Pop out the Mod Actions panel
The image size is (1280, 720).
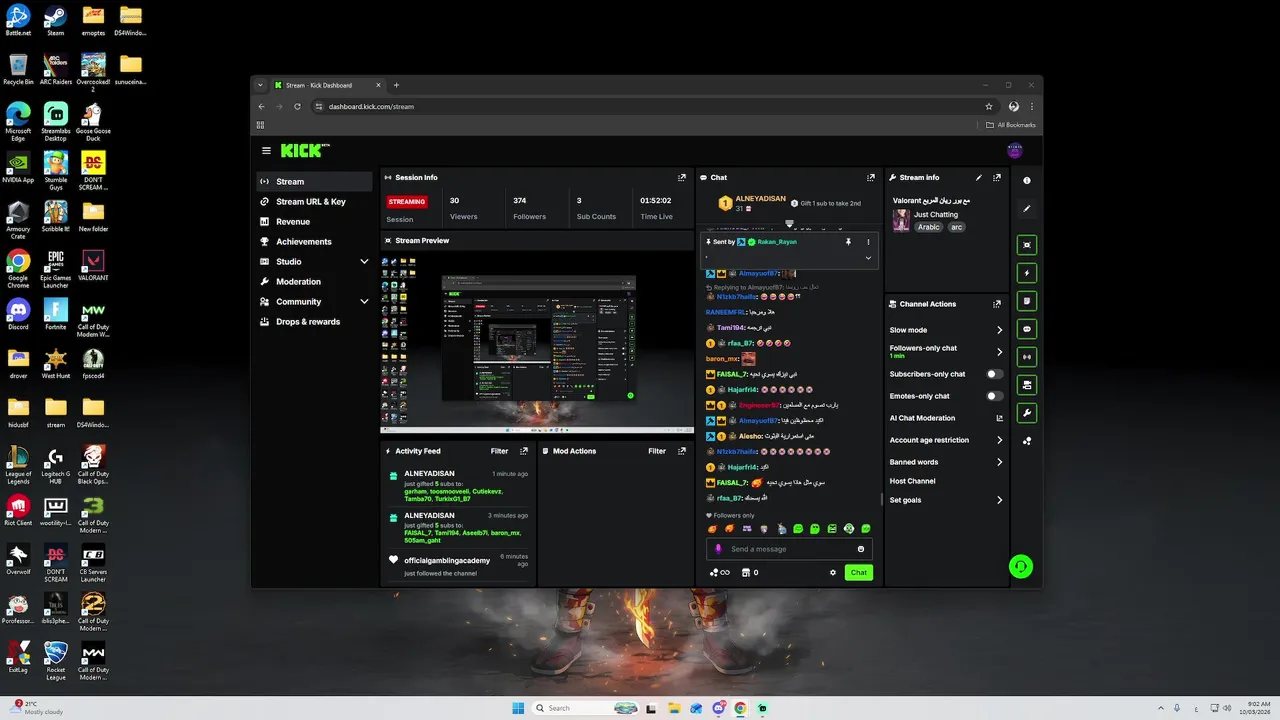pyautogui.click(x=682, y=451)
